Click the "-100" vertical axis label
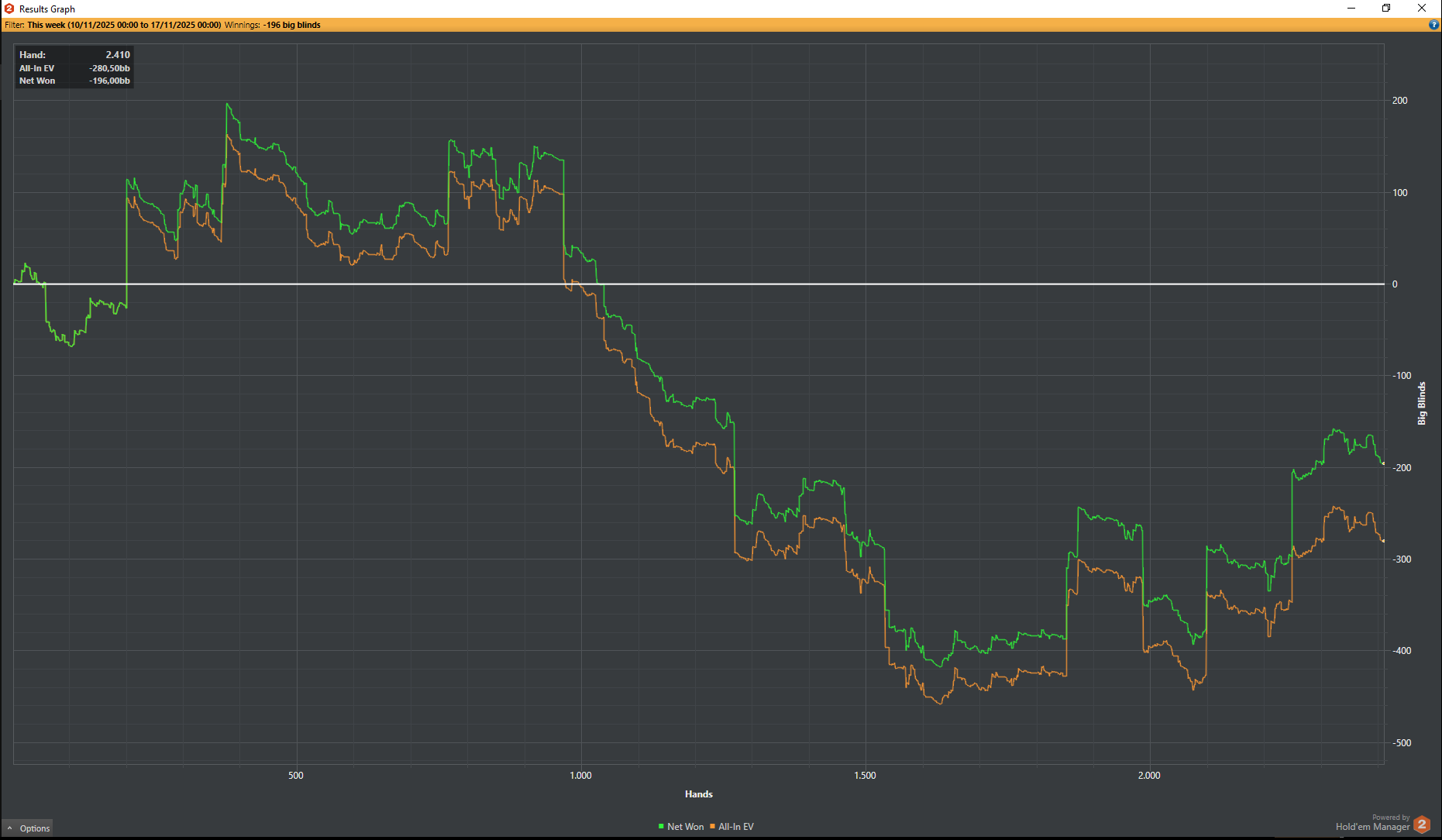Viewport: 1442px width, 840px height. pos(1402,376)
